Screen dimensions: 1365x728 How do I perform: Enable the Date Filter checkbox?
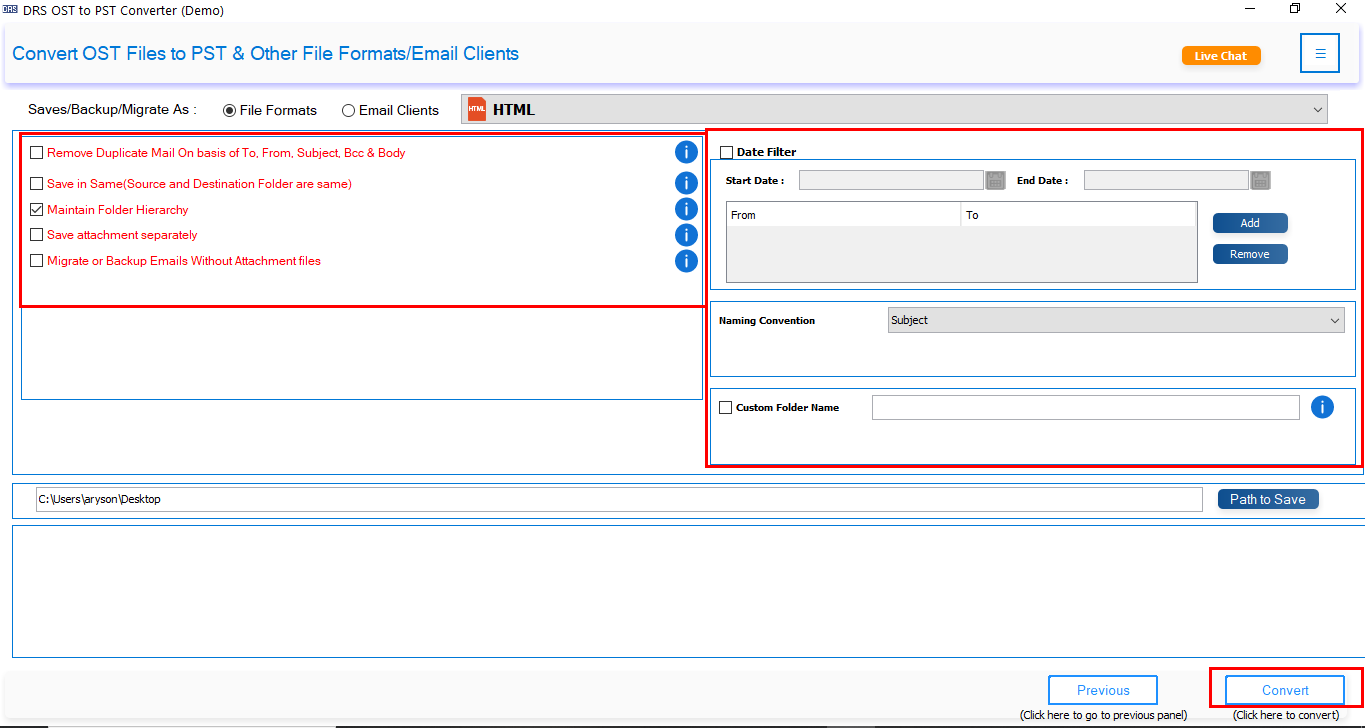727,153
